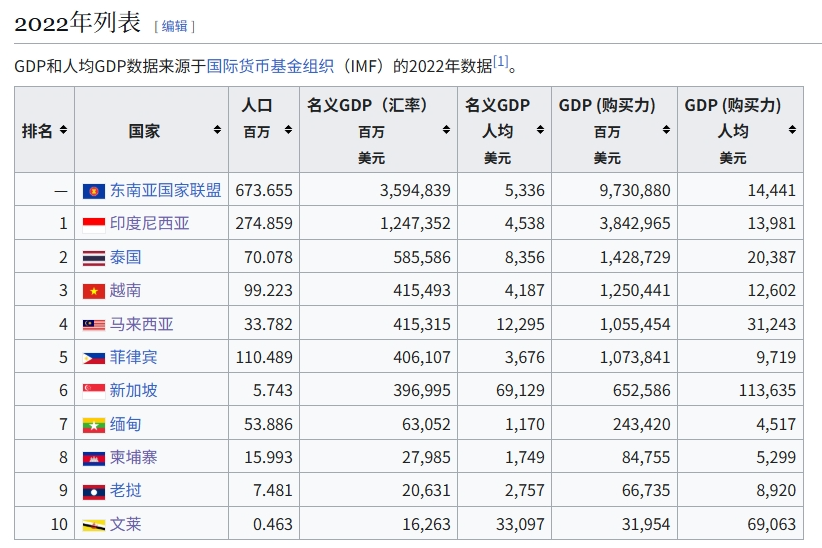822x548 pixels.
Task: Sort by GDP (购买力) 人均 column
Action: [x=792, y=131]
